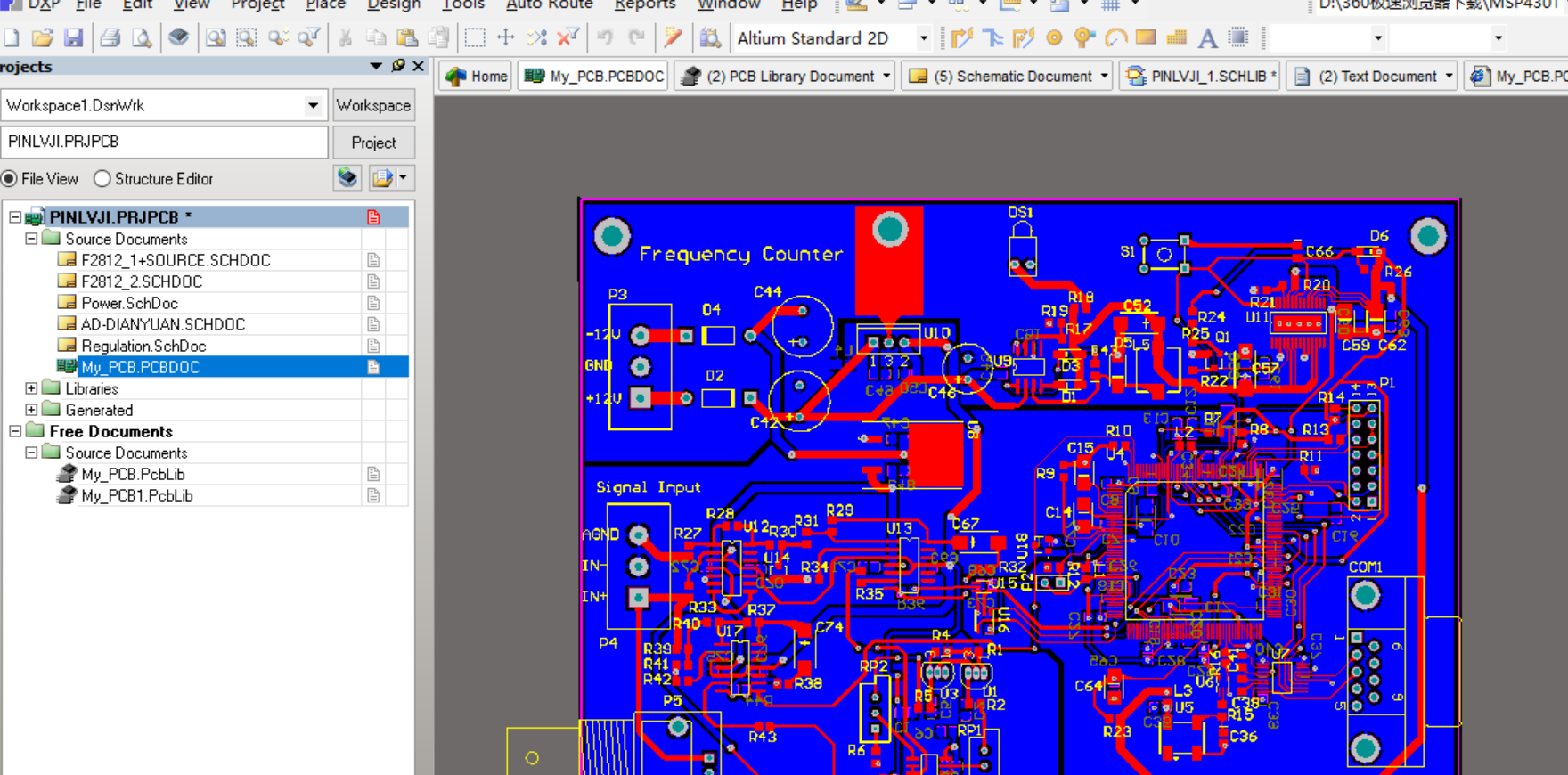Open the Design menu
1568x775 pixels.
pyautogui.click(x=394, y=4)
